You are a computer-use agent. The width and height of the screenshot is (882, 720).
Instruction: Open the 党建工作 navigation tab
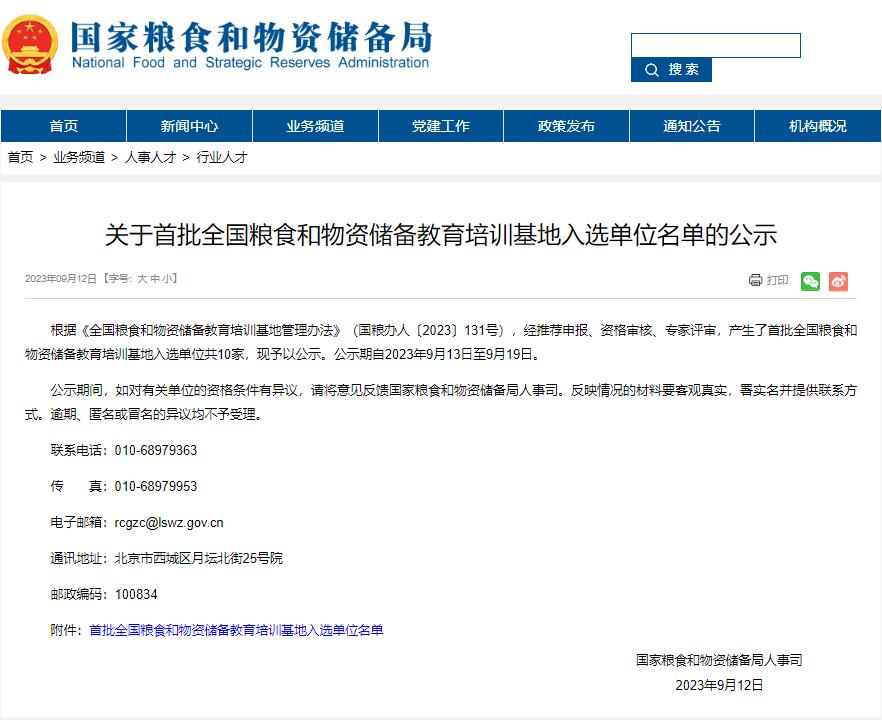click(x=441, y=126)
